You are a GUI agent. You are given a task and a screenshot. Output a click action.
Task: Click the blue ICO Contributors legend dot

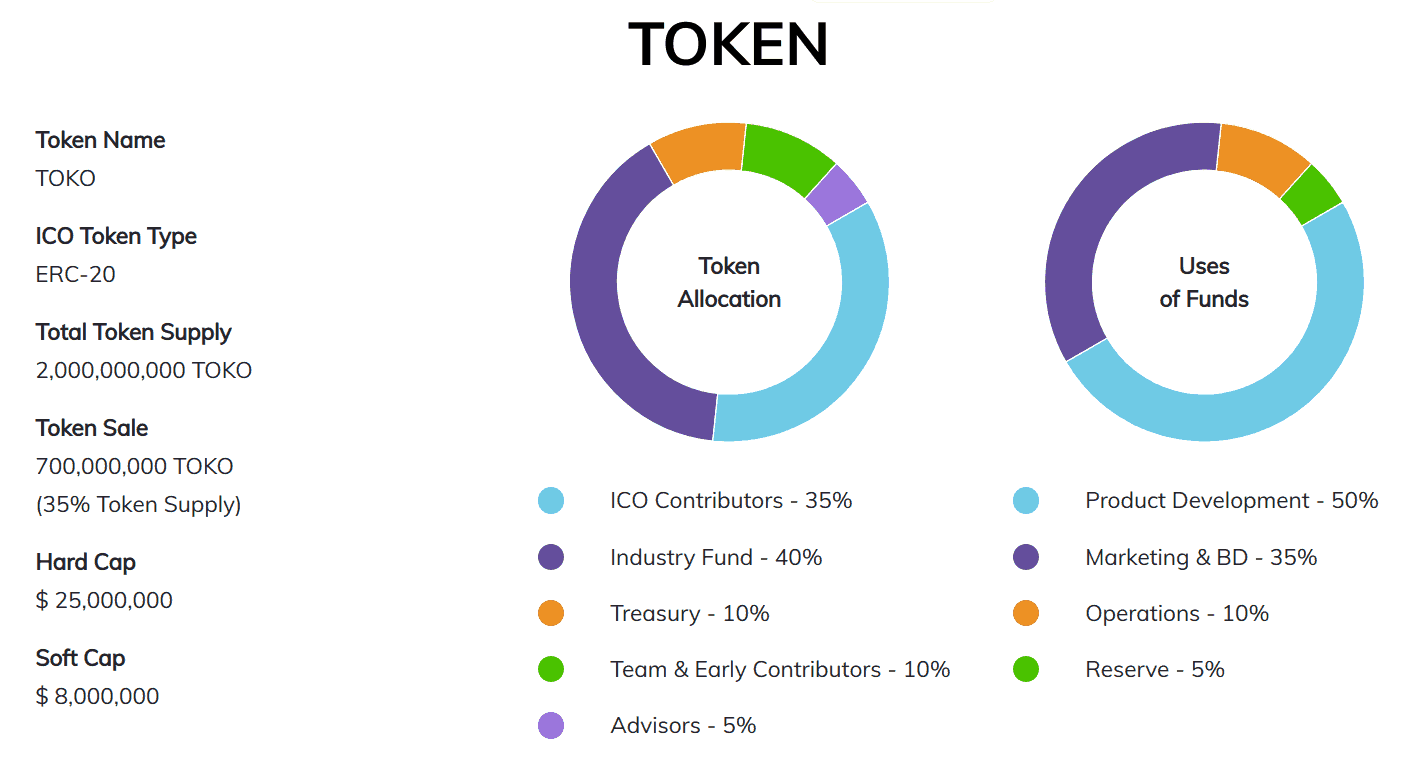[x=551, y=501]
